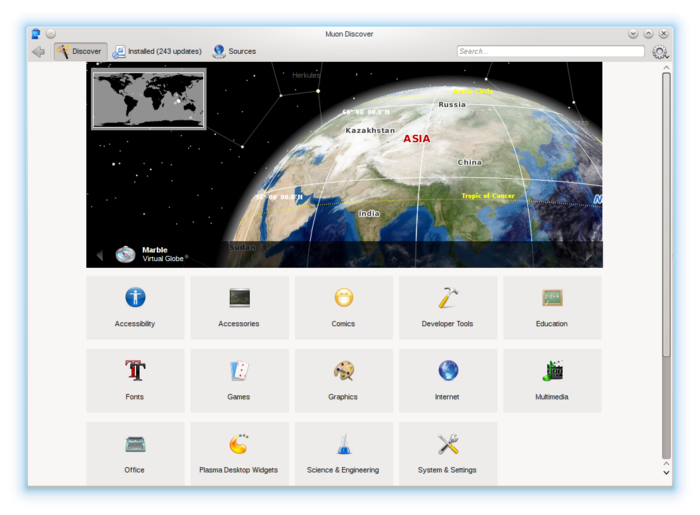Open the Fonts category icon
This screenshot has width=700, height=515.
pyautogui.click(x=135, y=370)
